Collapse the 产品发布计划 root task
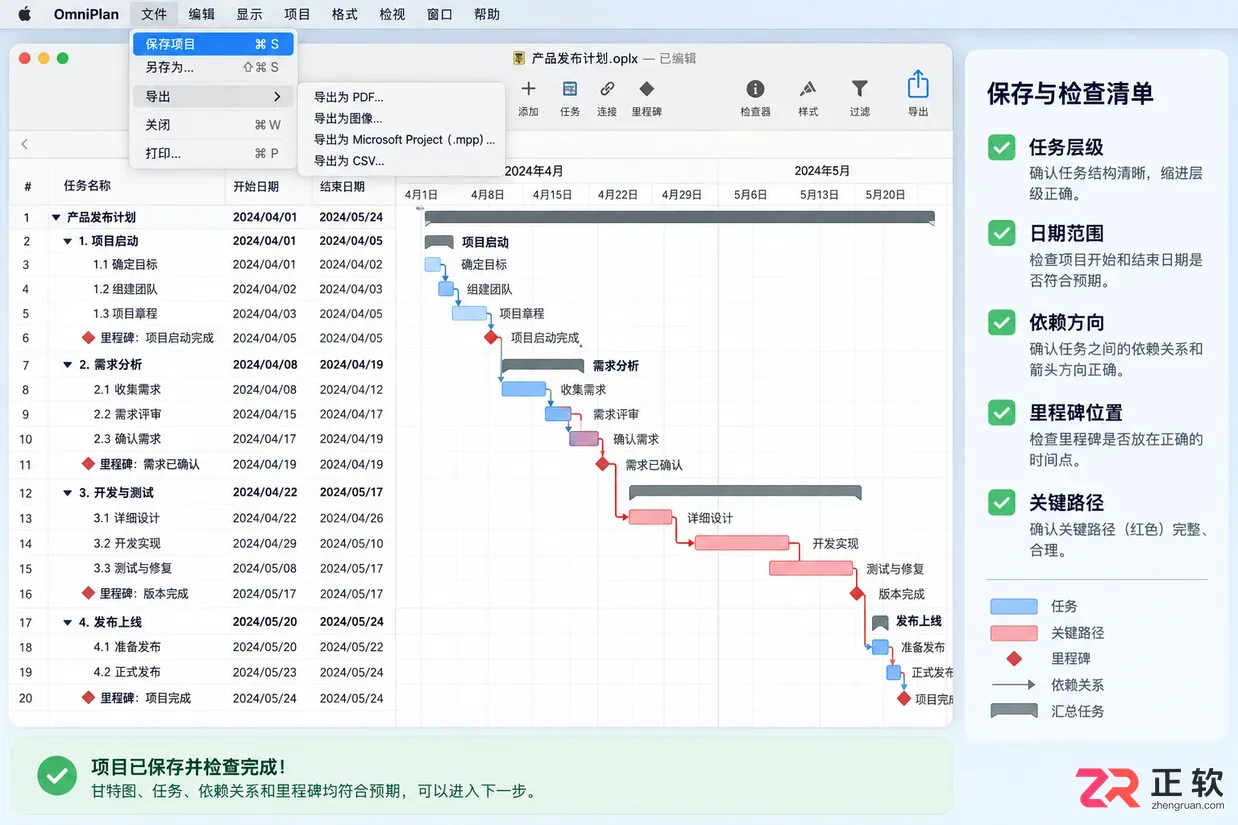 (x=56, y=217)
